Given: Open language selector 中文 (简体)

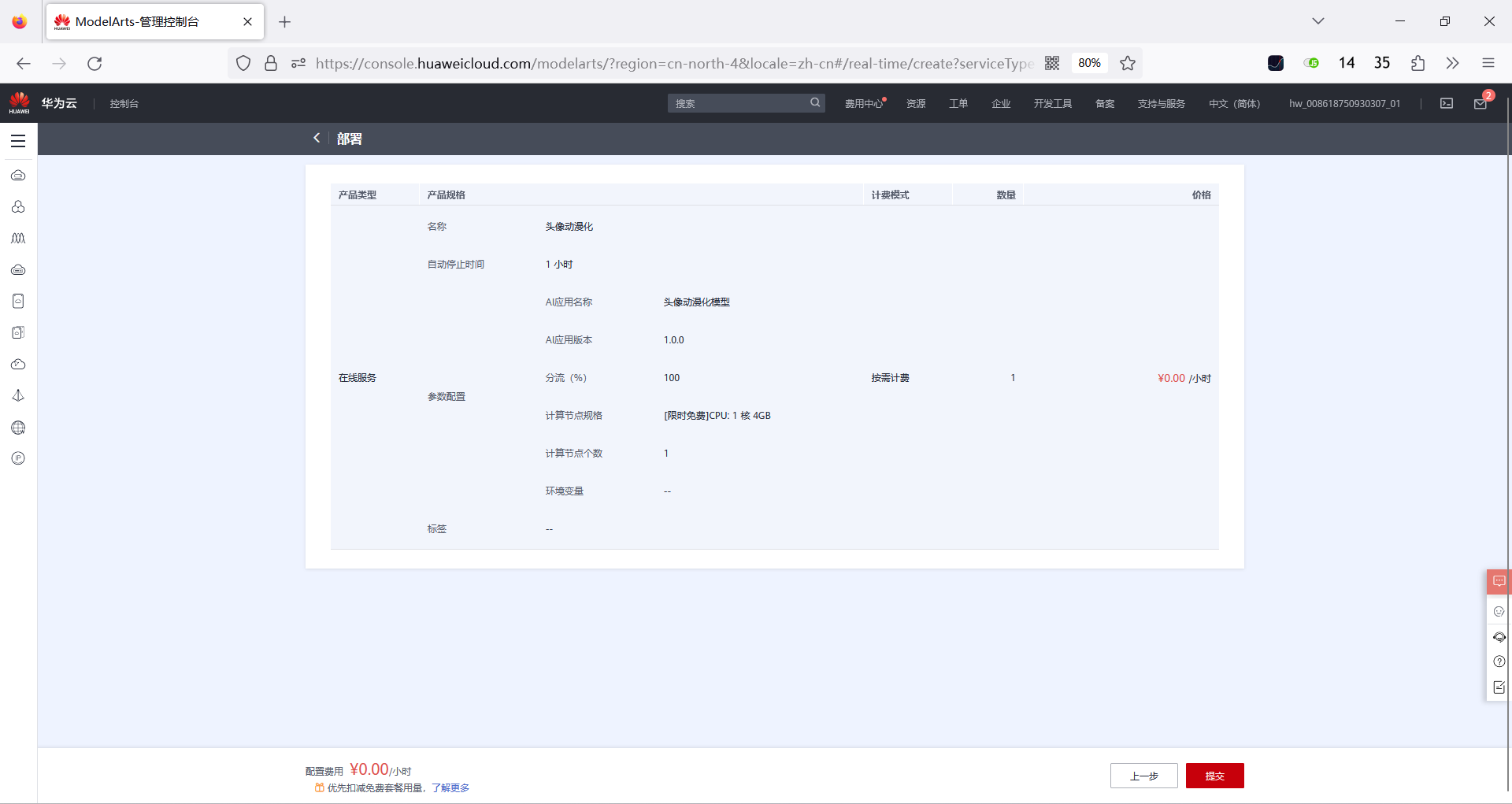Looking at the screenshot, I should (1234, 103).
